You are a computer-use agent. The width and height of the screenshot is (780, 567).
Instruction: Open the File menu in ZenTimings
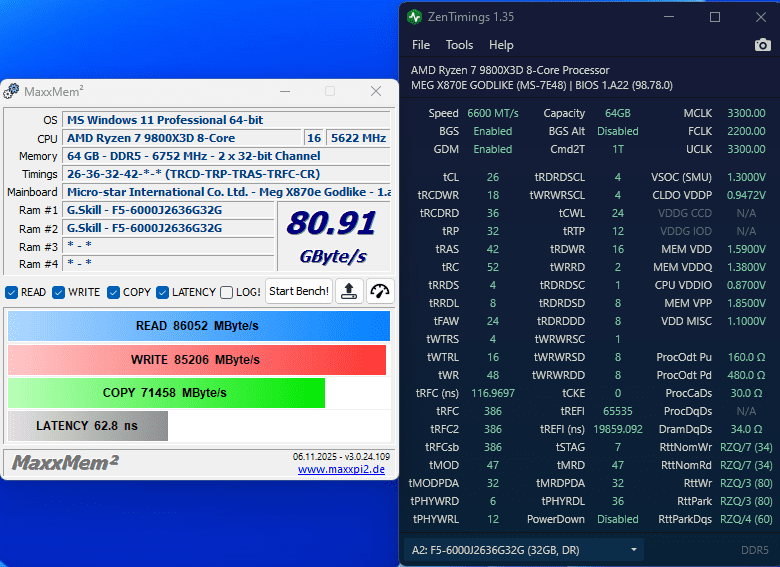tap(421, 45)
